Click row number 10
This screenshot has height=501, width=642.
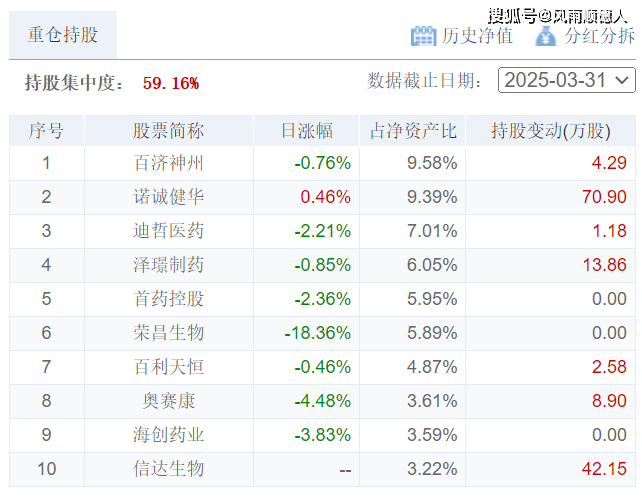click(46, 469)
